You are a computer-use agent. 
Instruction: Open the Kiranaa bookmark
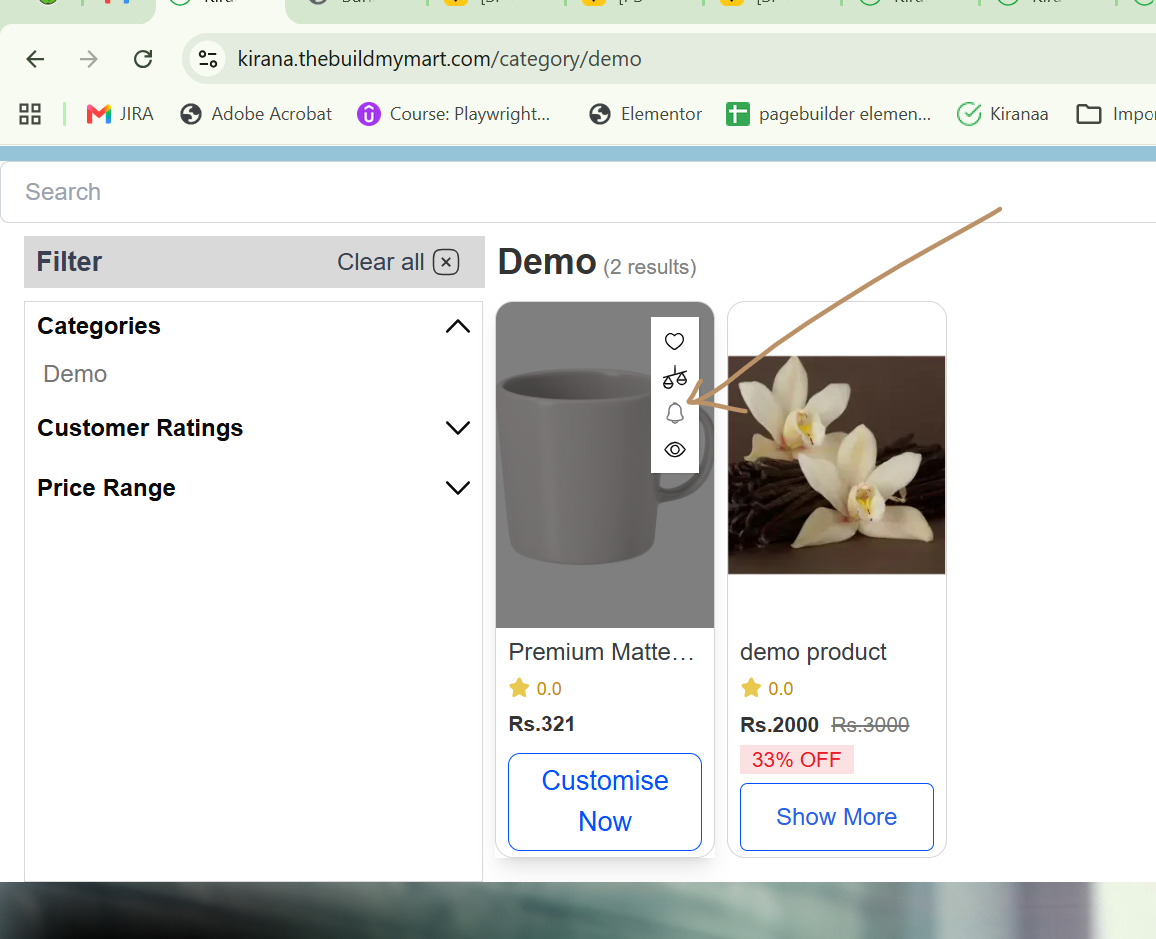pyautogui.click(x=1003, y=114)
